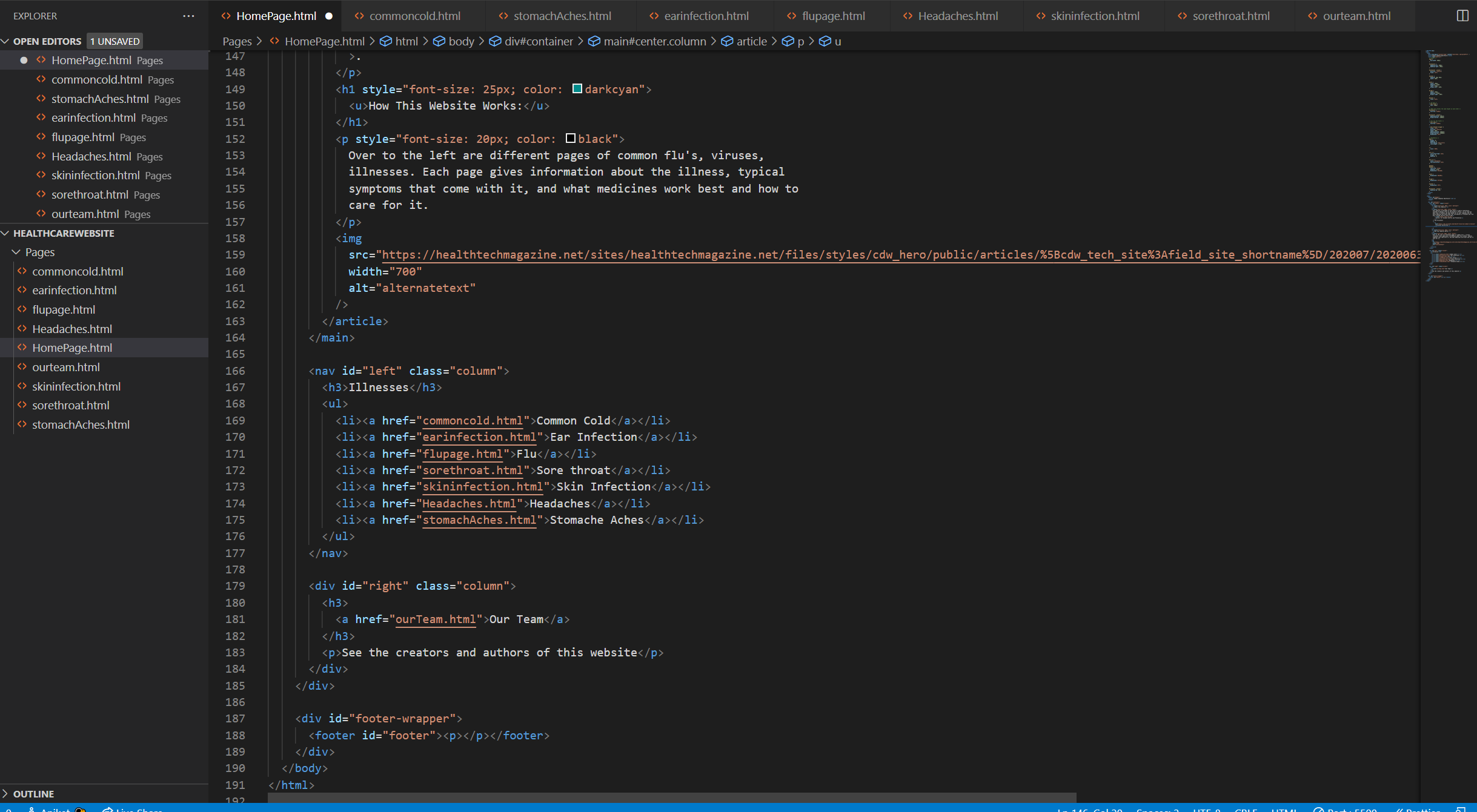Switch to the skininfection.html tab
Viewport: 1477px width, 812px height.
click(x=1095, y=16)
